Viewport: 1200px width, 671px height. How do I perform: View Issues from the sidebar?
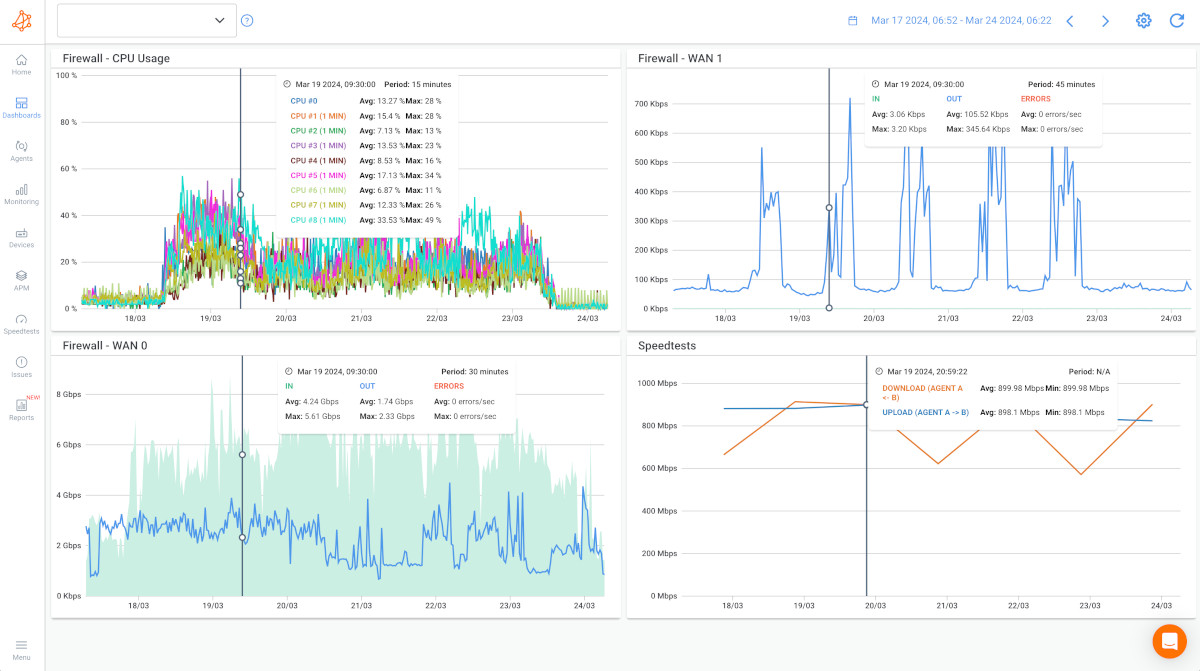point(20,365)
